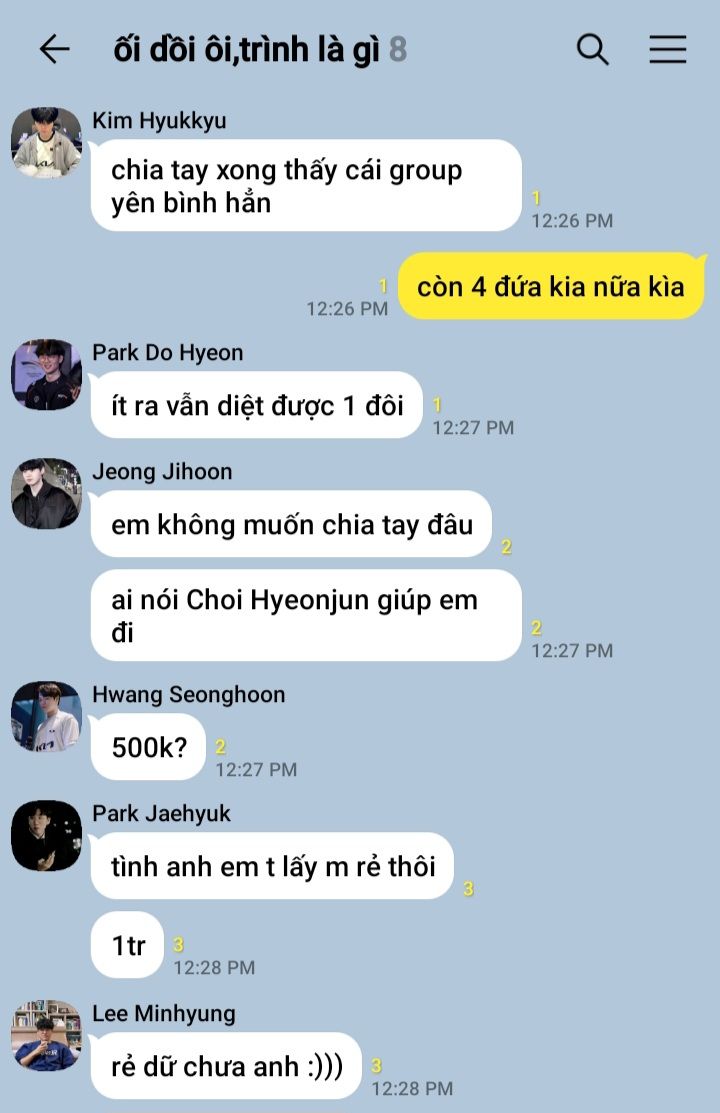The image size is (720, 1113).
Task: Tap the member count 8 in the header
Action: pyautogui.click(x=398, y=50)
